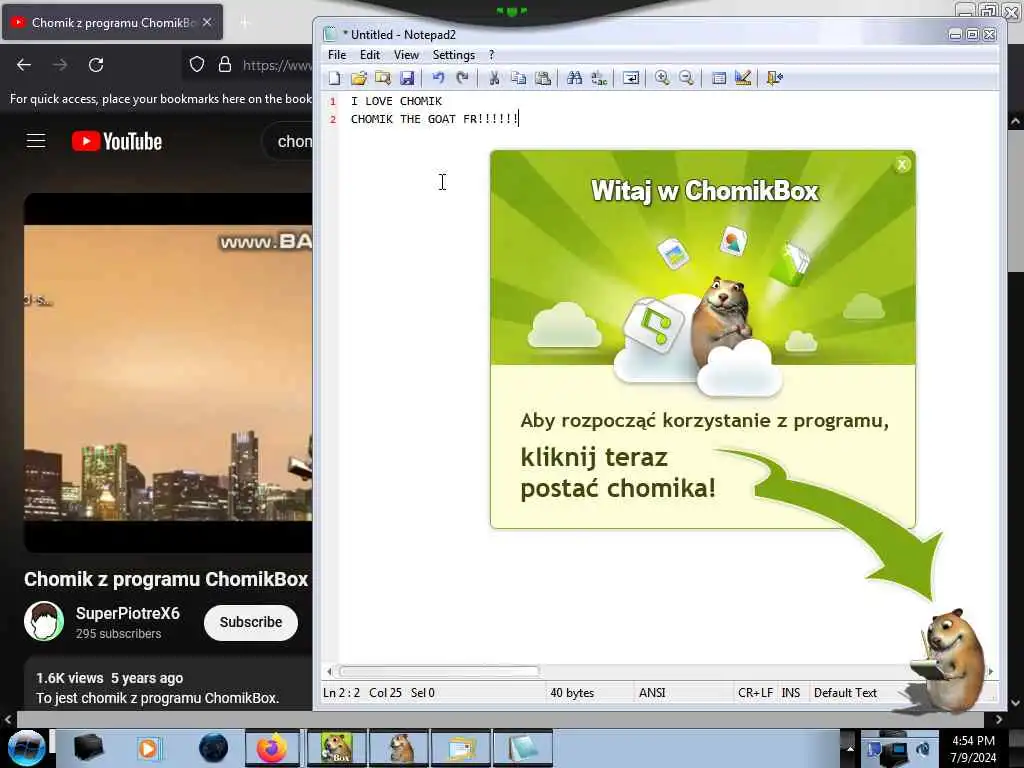Open the Edit menu in Notepad2
This screenshot has height=768, width=1024.
(x=370, y=55)
